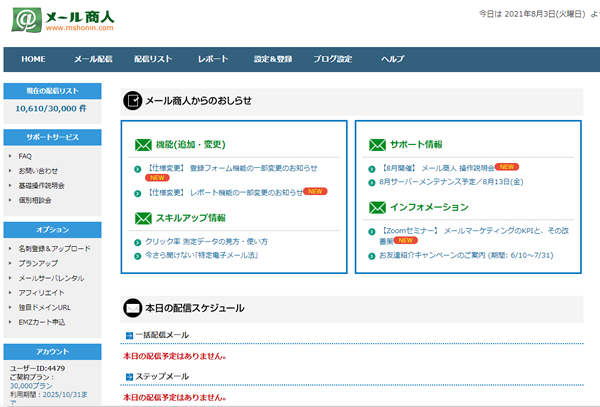
Task: Click the envelope icon beside 機能(追加・変更)
Action: point(143,145)
